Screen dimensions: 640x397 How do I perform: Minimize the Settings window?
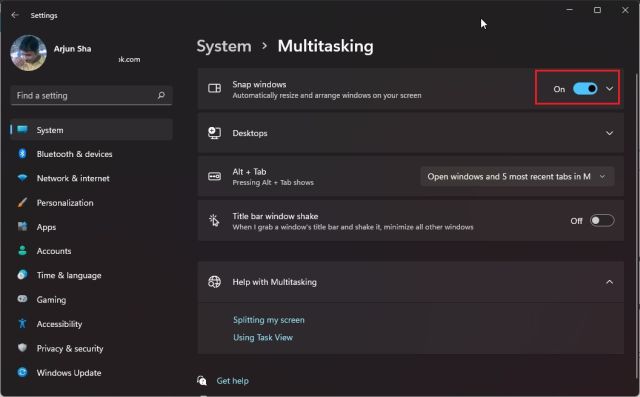[569, 10]
